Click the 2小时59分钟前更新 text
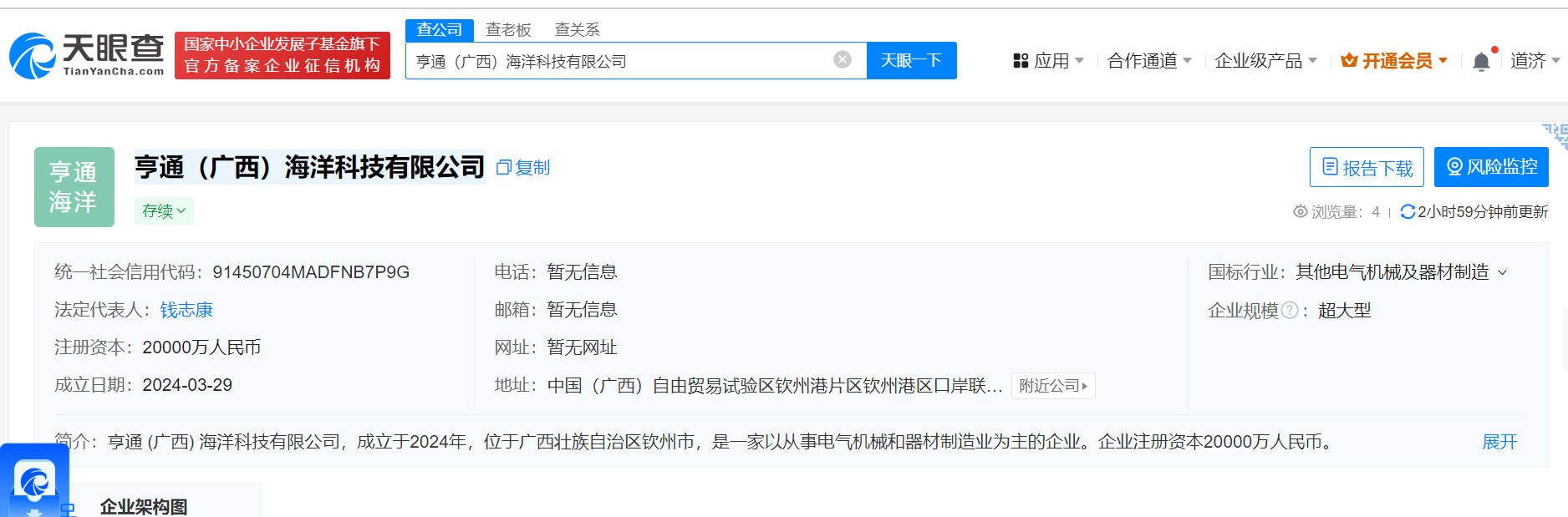 pos(1483,212)
